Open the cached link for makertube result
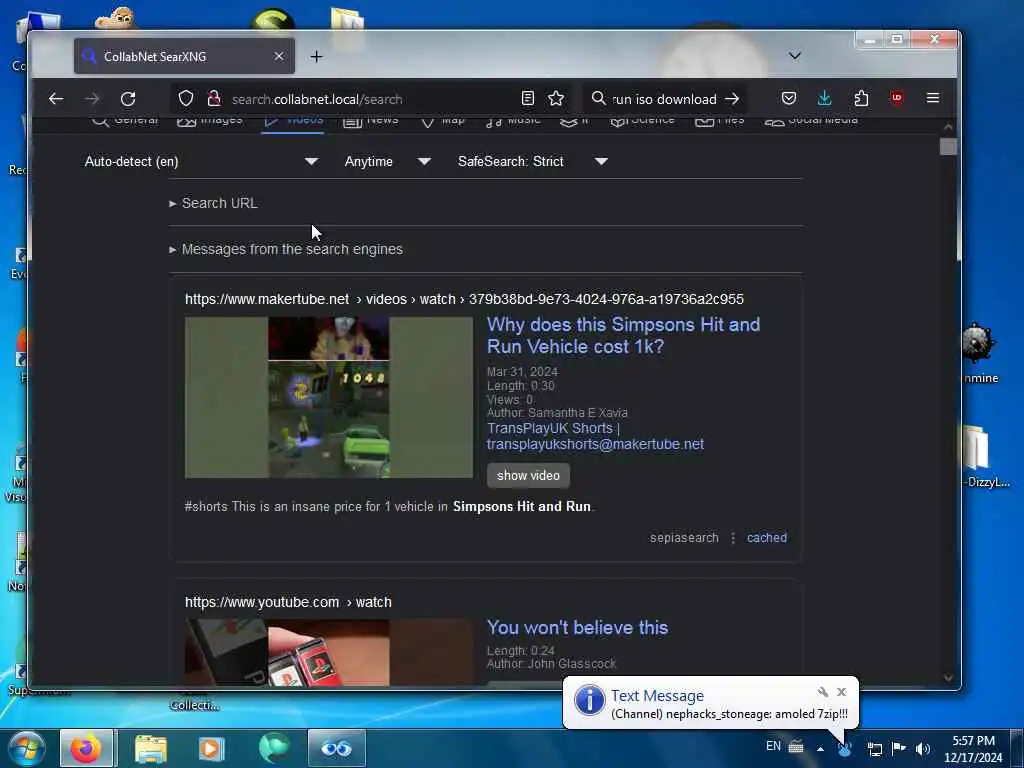 [x=767, y=537]
